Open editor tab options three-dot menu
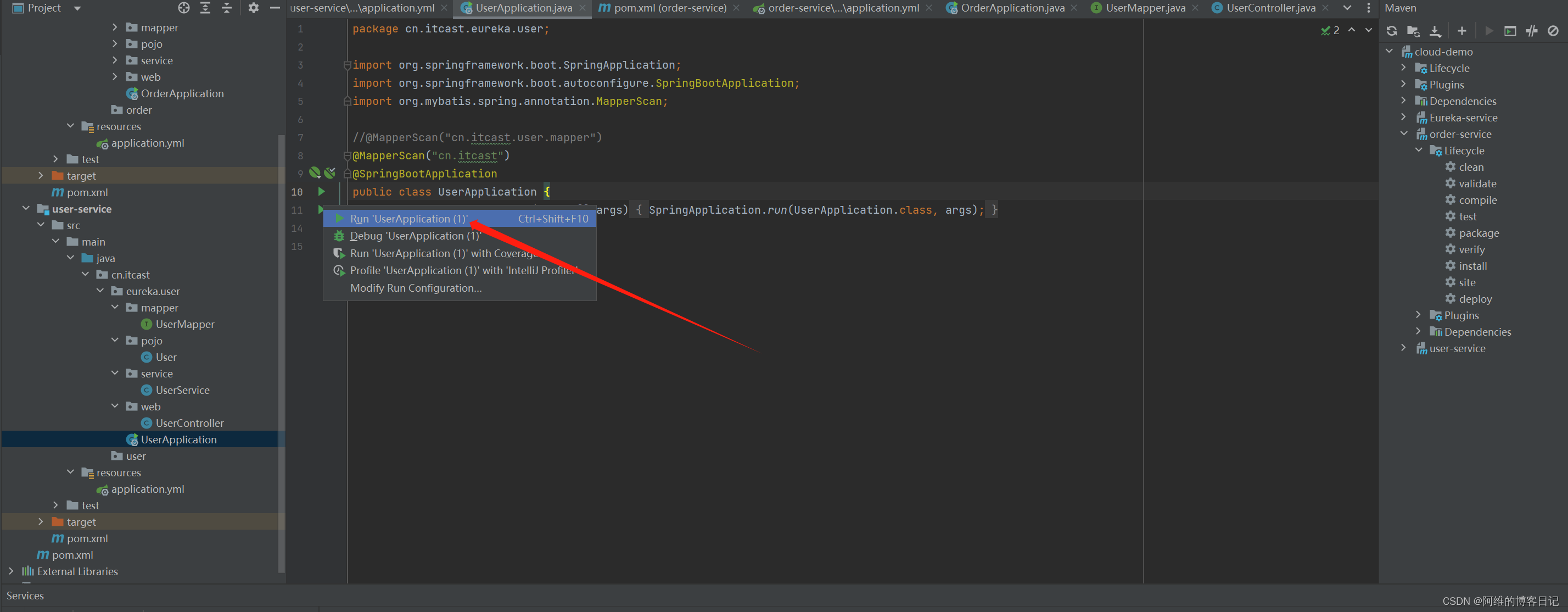Image resolution: width=1568 pixels, height=612 pixels. [x=1368, y=8]
